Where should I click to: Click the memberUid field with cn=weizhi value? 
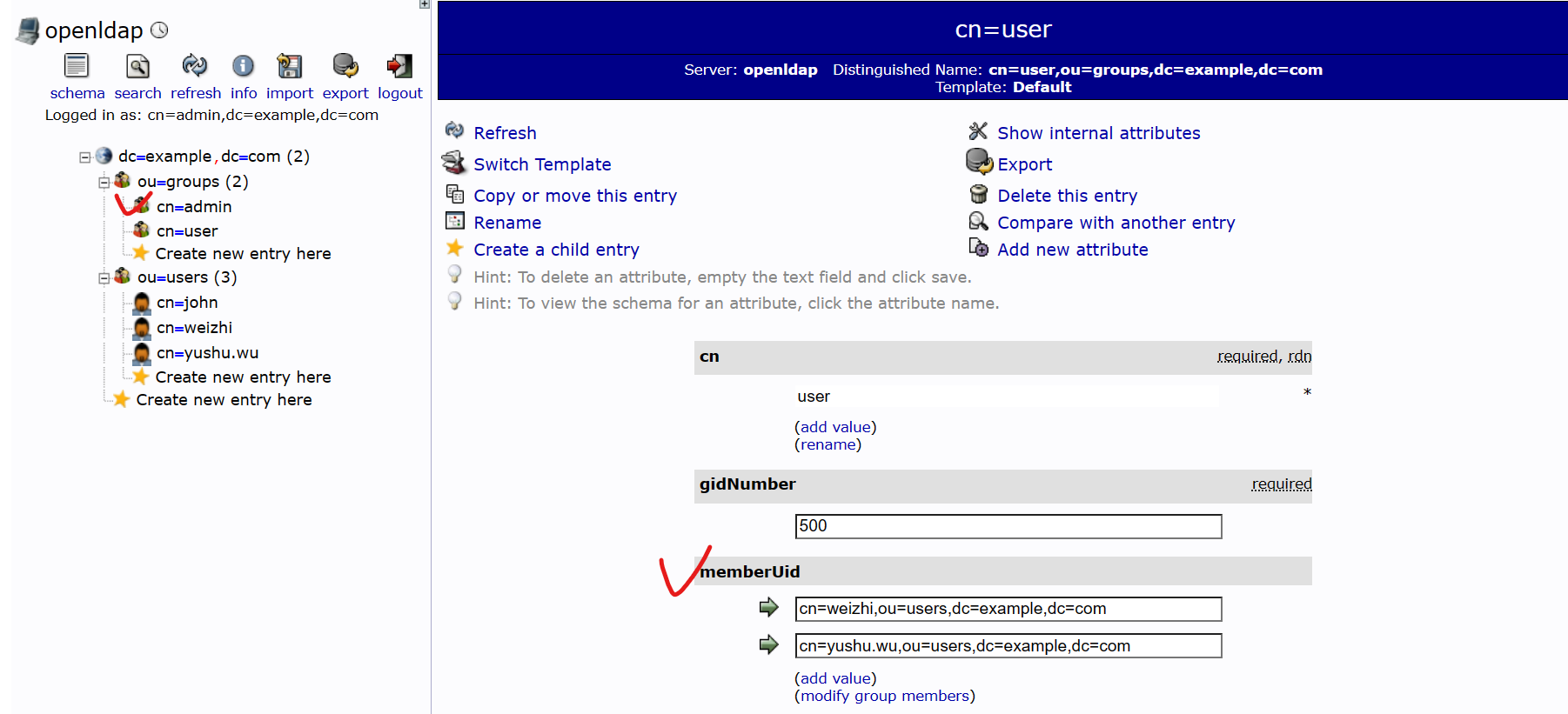[x=1008, y=609]
